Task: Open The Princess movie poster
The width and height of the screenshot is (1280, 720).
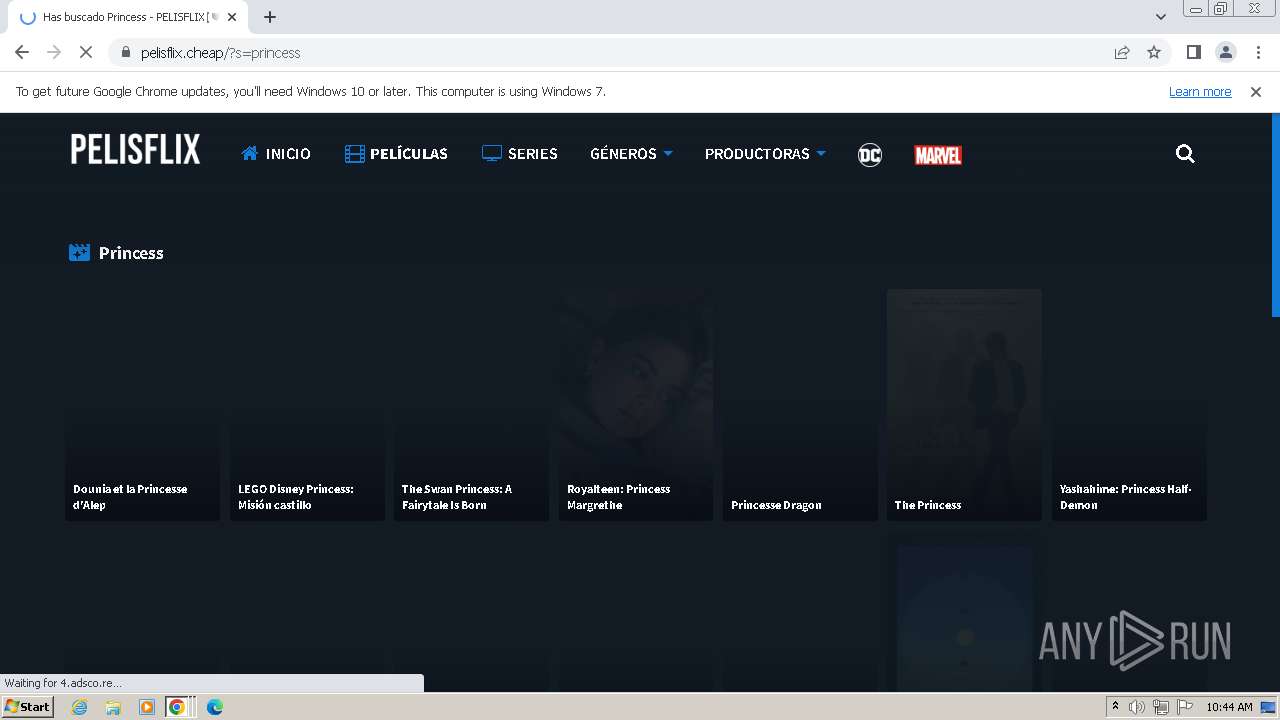Action: pyautogui.click(x=964, y=405)
